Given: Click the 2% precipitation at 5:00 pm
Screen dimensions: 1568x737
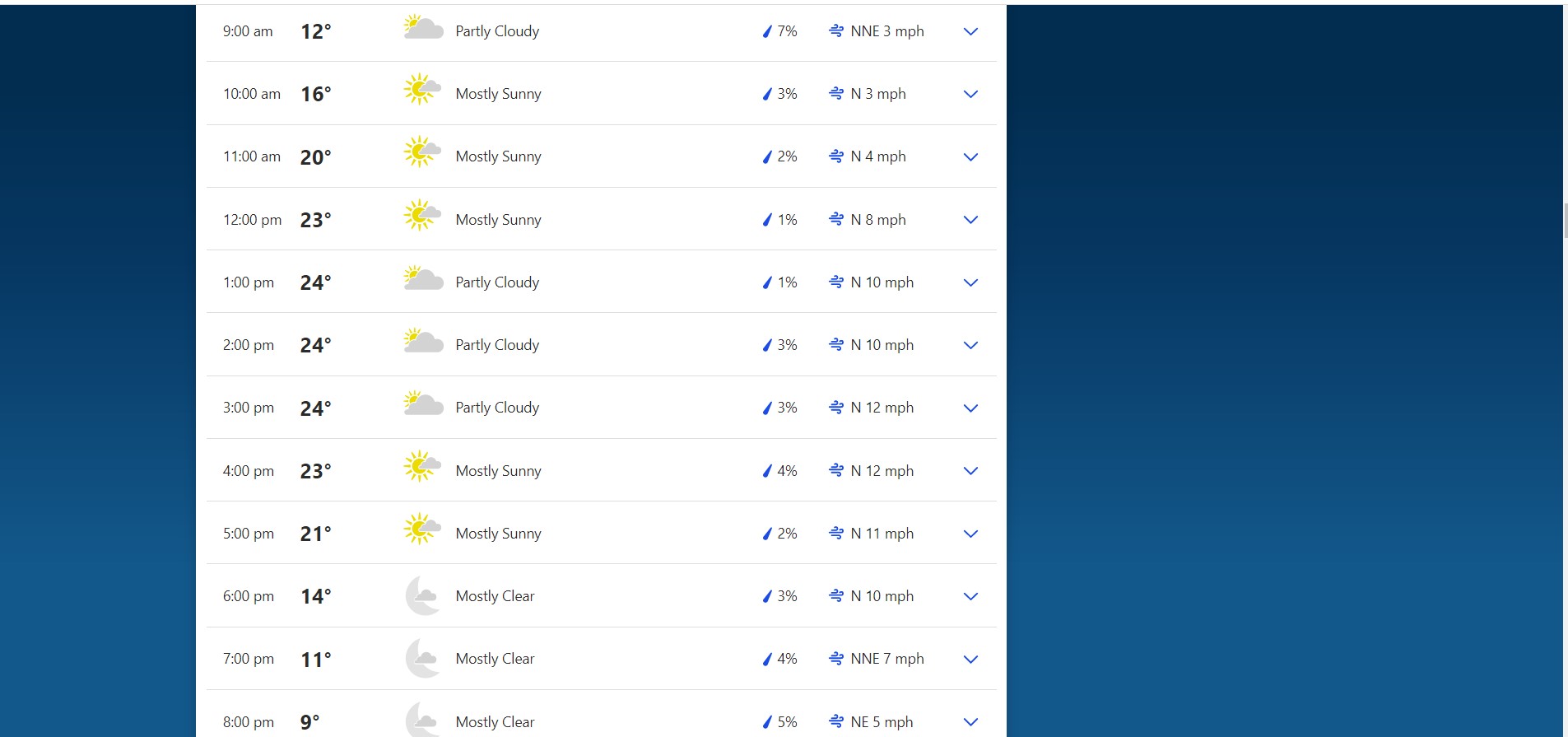Looking at the screenshot, I should [788, 534].
